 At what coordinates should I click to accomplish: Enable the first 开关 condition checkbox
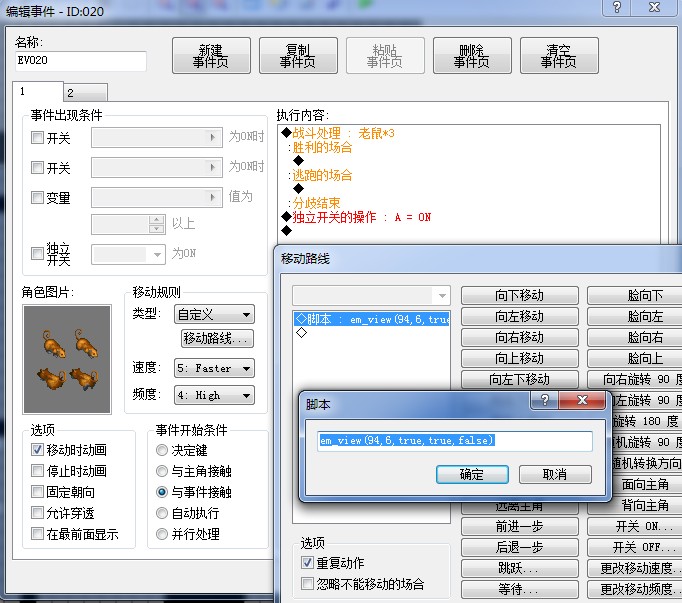[37, 138]
